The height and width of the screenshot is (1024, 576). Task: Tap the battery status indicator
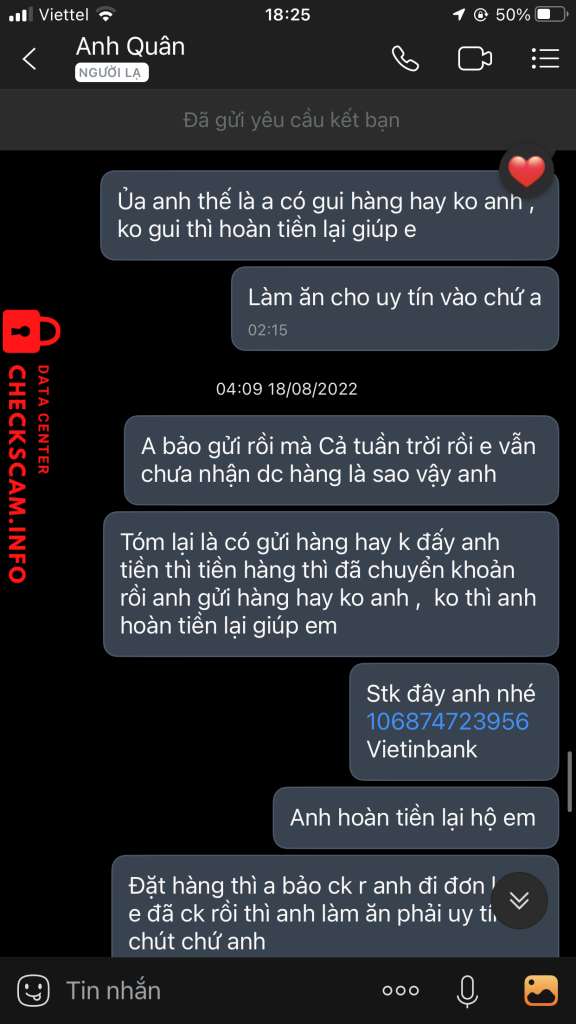point(551,14)
